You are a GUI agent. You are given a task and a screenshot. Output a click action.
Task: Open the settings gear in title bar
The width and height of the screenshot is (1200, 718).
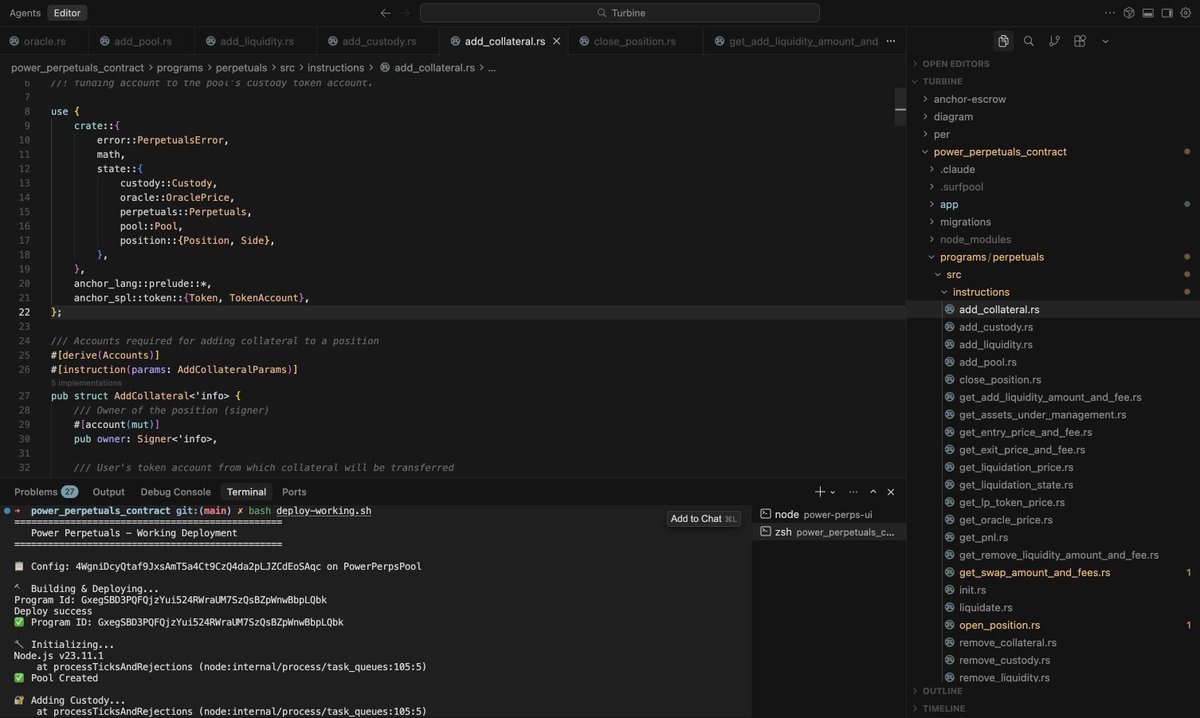coord(1184,13)
